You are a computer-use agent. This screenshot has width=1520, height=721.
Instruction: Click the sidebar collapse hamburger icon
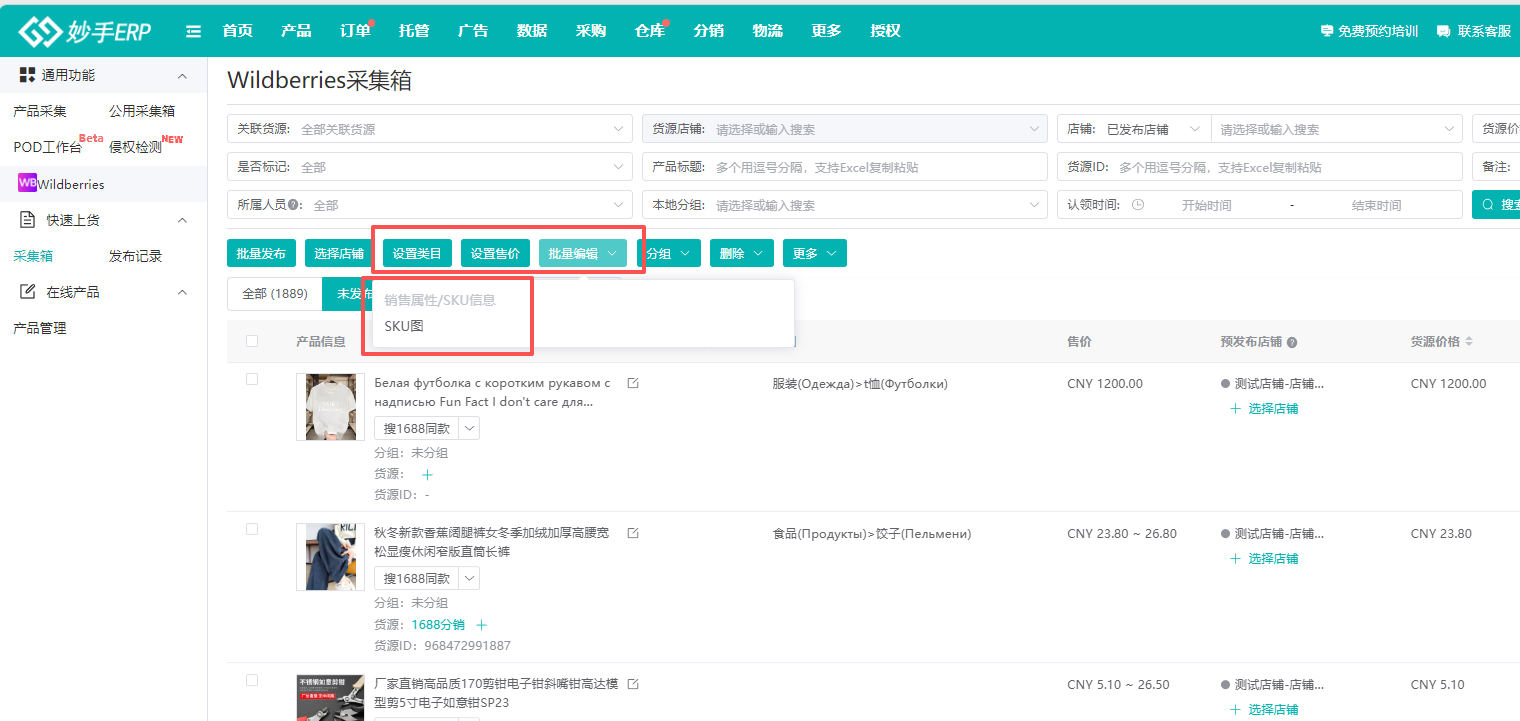click(x=194, y=31)
